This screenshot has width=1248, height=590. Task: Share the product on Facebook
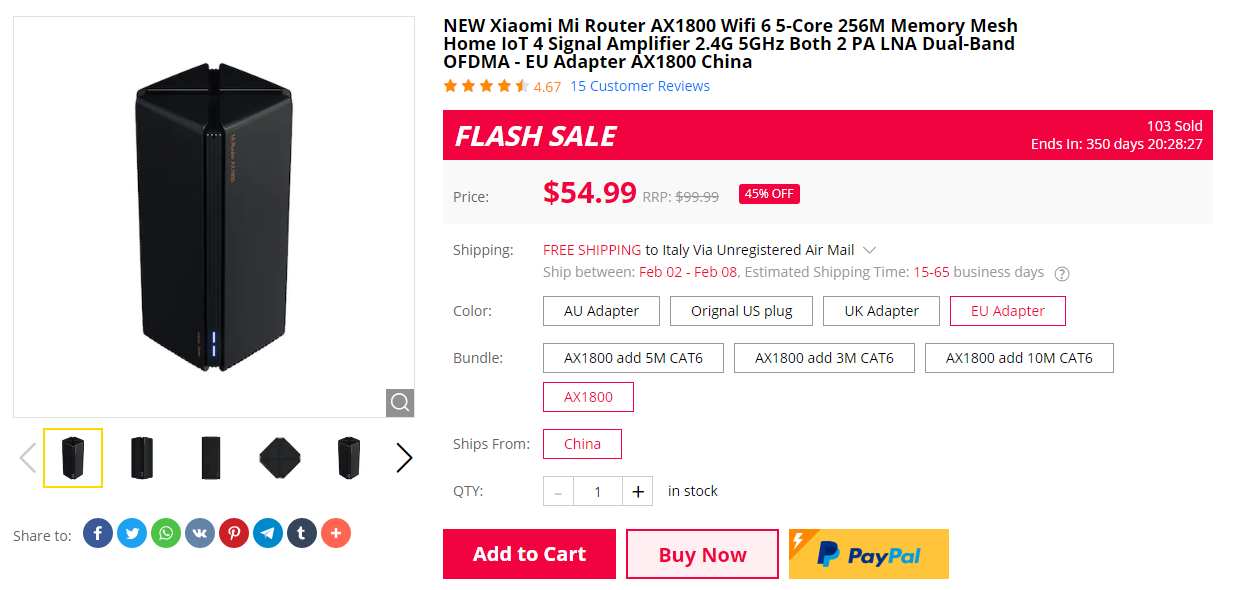click(97, 533)
